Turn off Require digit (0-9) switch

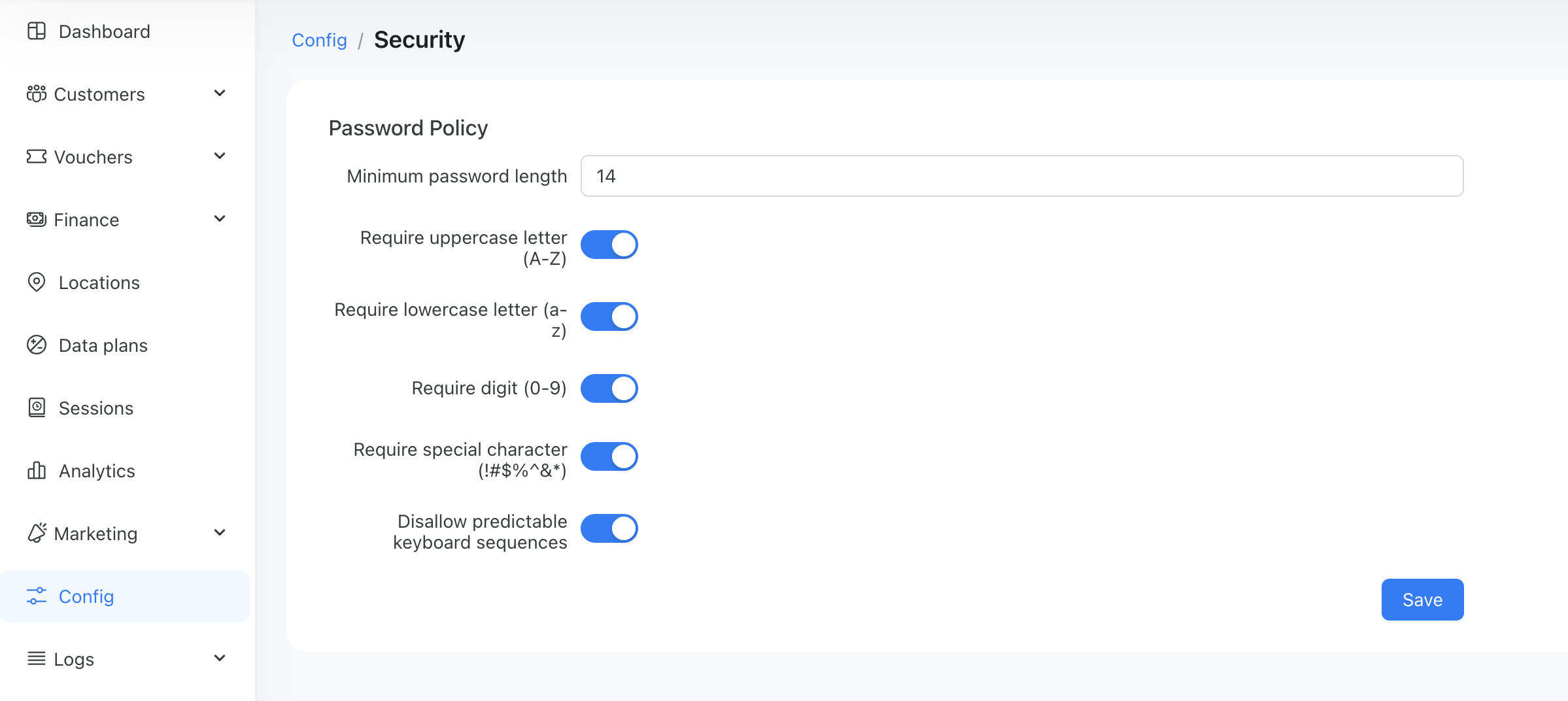point(609,389)
